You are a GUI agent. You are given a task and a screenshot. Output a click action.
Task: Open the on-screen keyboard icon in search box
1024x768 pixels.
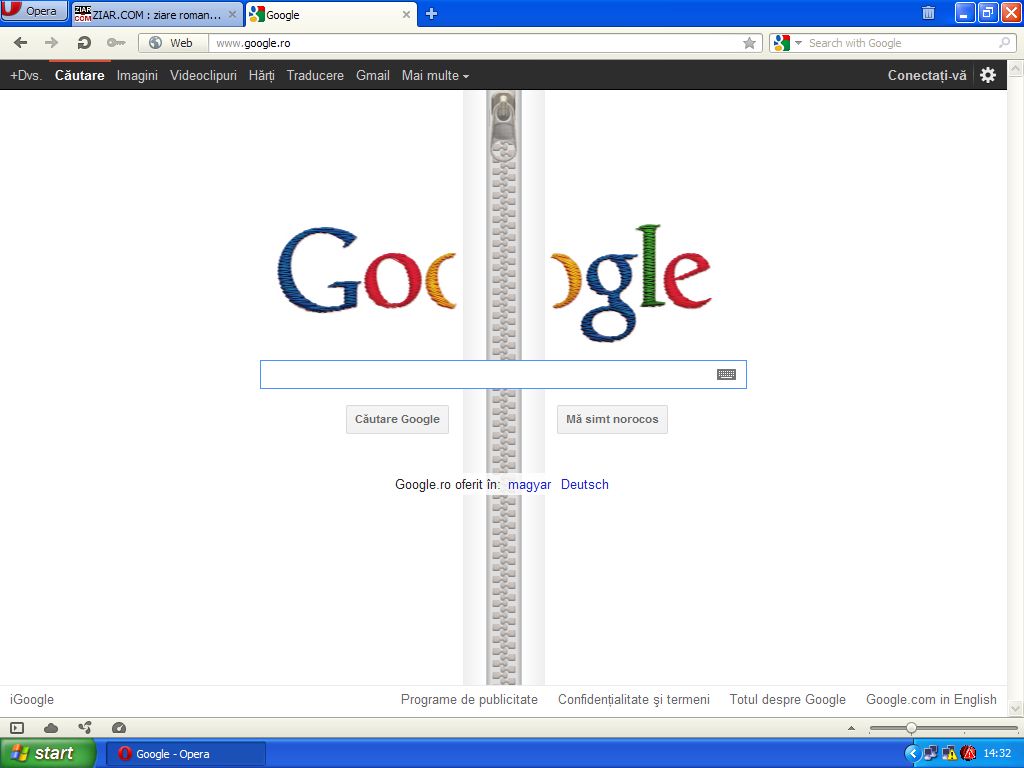pyautogui.click(x=726, y=375)
